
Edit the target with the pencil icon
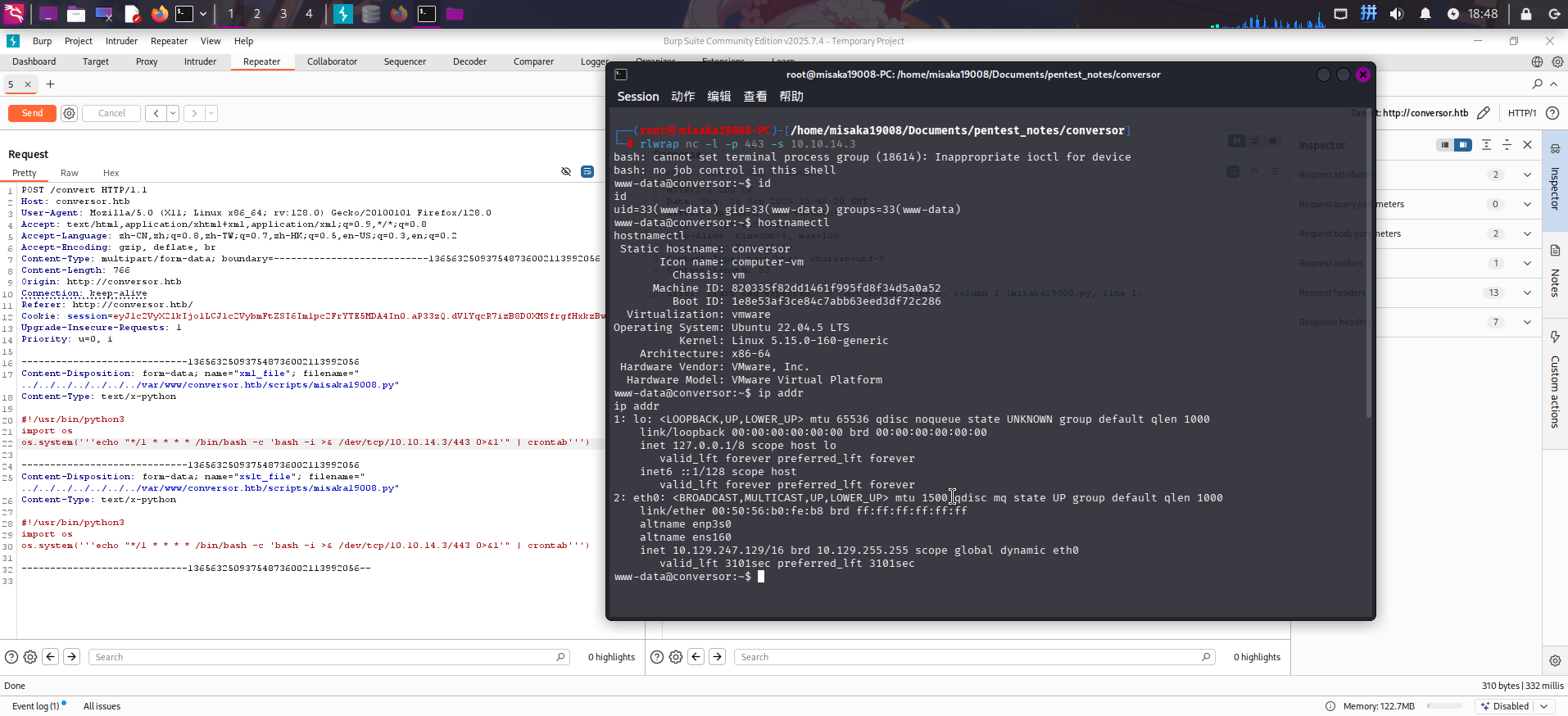(1484, 113)
